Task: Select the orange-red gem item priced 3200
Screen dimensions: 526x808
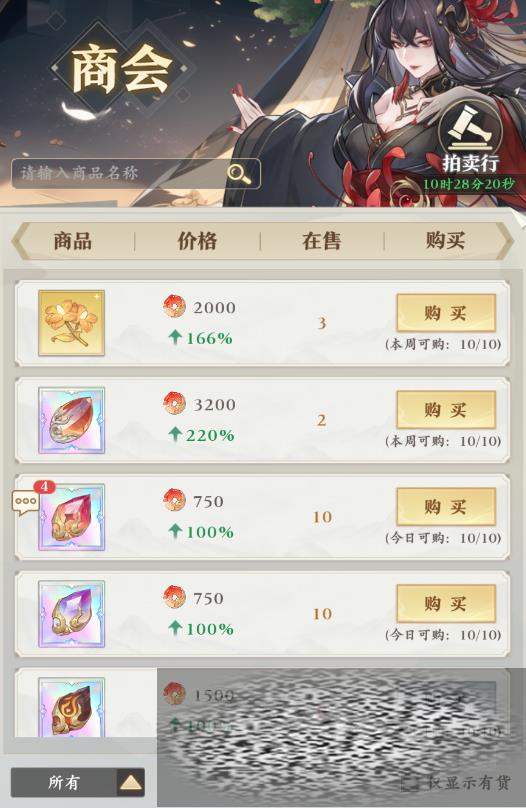Action: point(72,420)
